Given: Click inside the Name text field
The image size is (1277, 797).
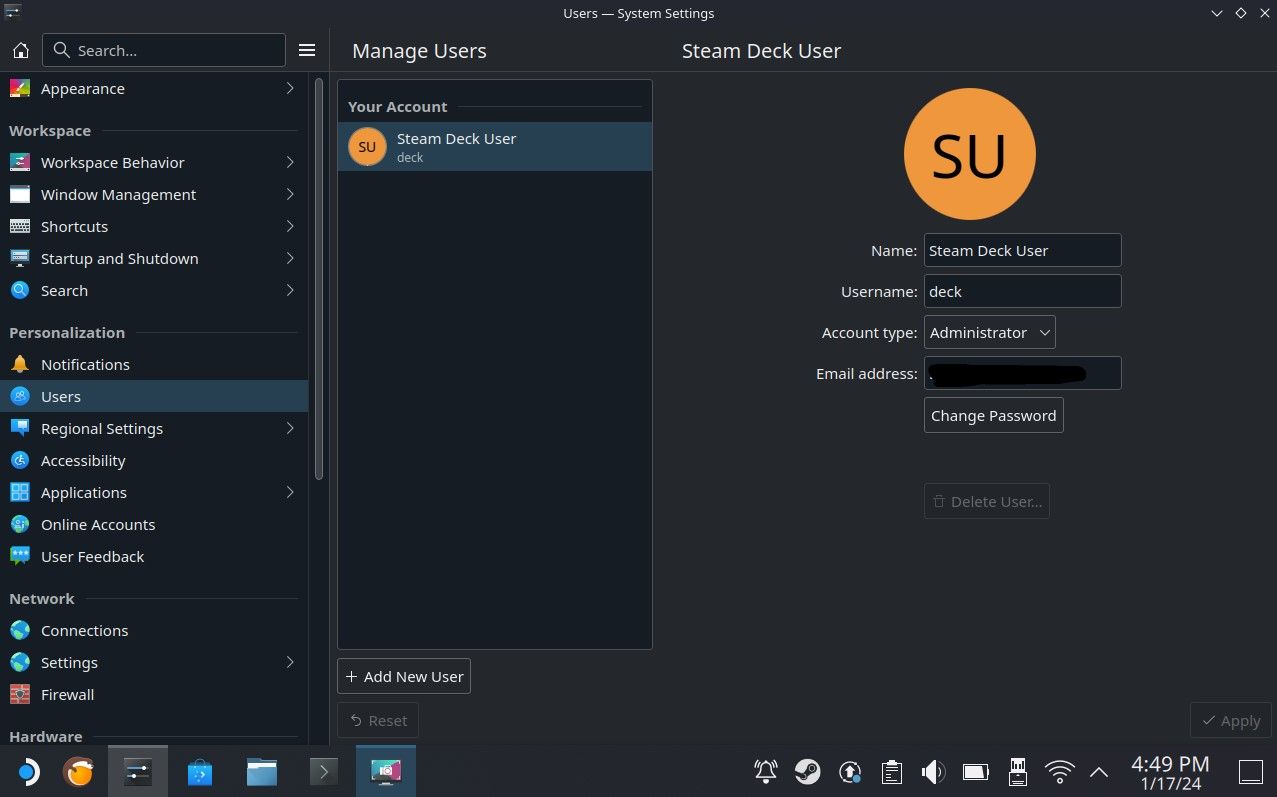Looking at the screenshot, I should pos(1021,250).
